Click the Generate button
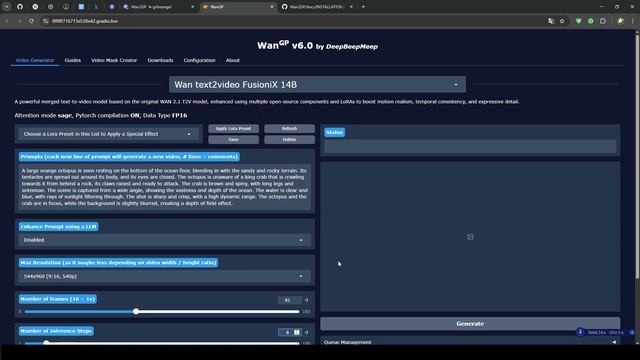This screenshot has height=360, width=640. coord(470,324)
